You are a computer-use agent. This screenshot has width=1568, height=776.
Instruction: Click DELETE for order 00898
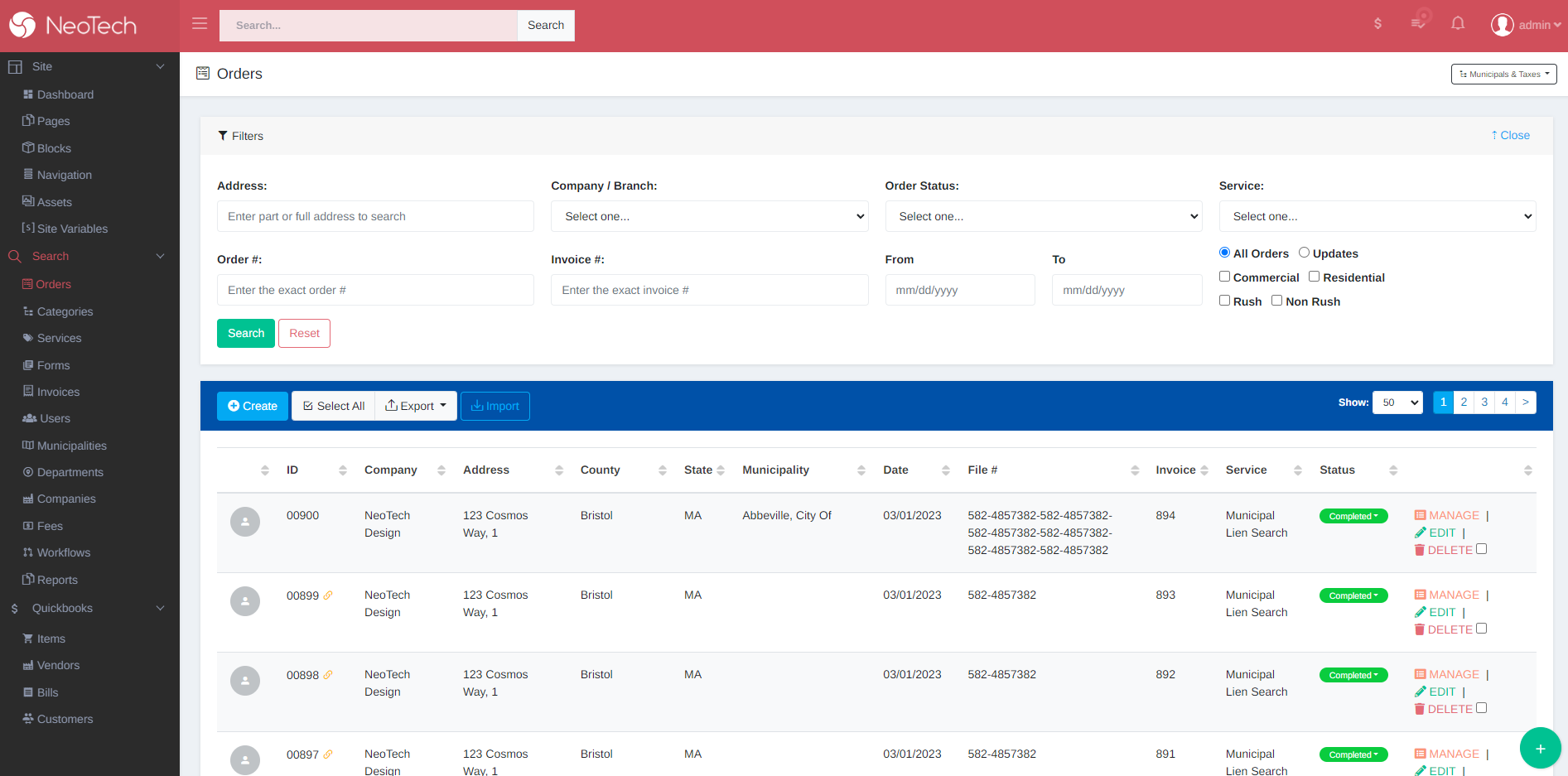coord(1444,710)
